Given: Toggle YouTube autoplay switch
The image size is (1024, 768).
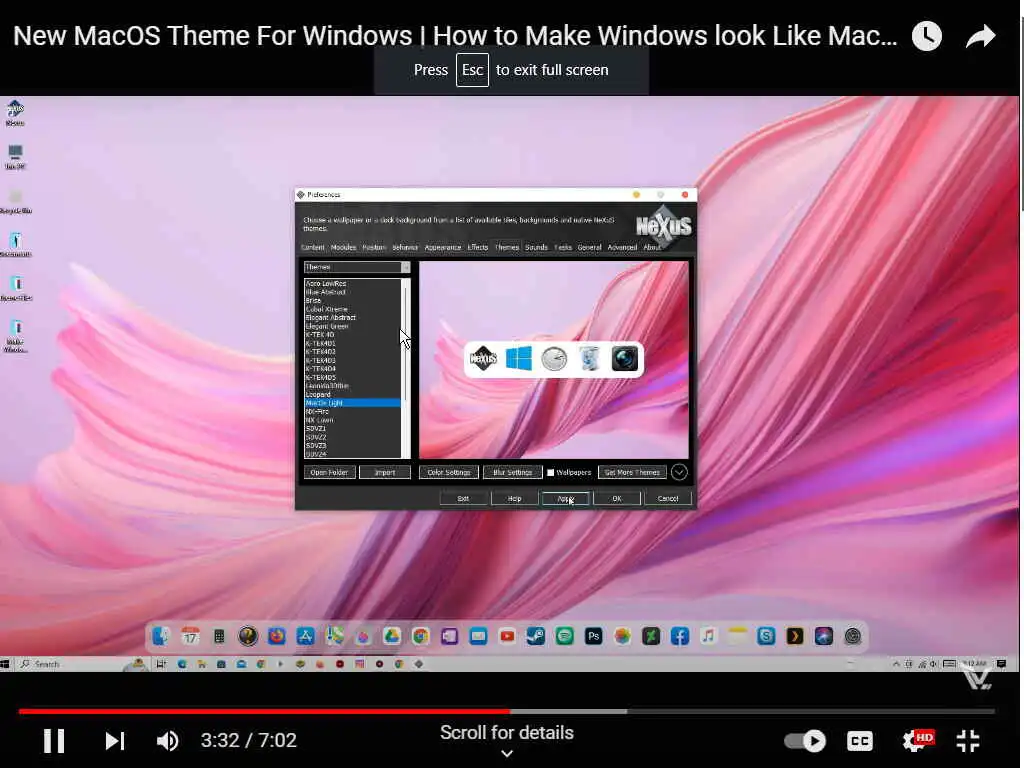Looking at the screenshot, I should pyautogui.click(x=805, y=741).
